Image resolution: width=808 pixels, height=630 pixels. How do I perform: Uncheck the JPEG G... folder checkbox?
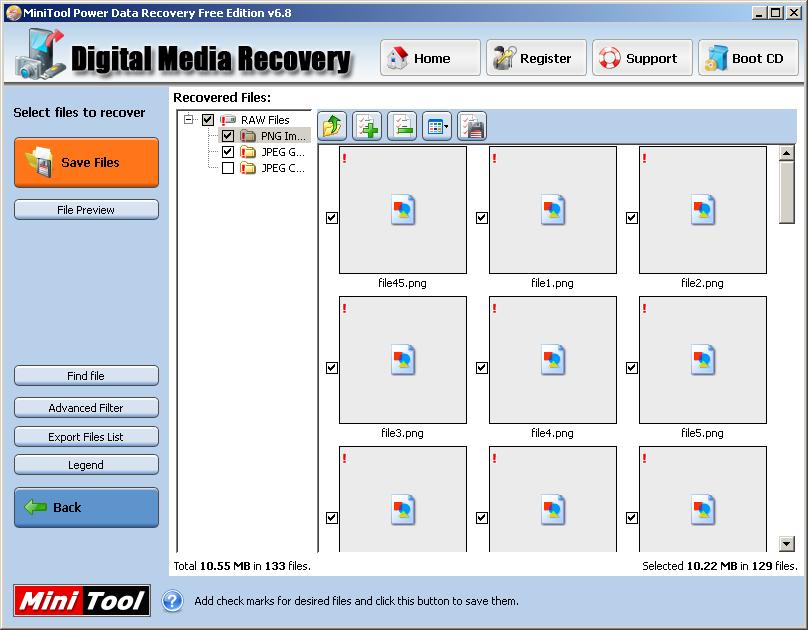coord(228,152)
